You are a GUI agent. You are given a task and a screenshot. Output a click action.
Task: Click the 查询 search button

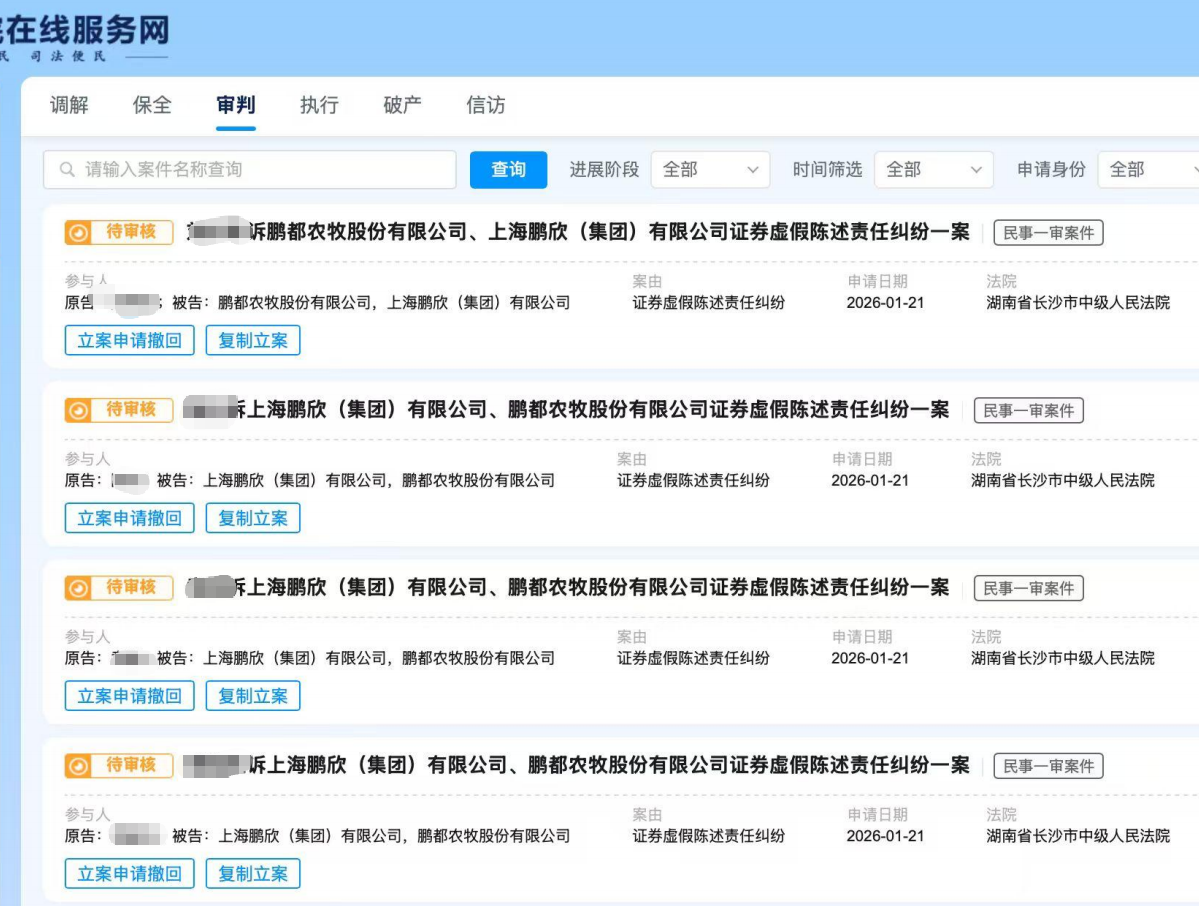[x=507, y=170]
